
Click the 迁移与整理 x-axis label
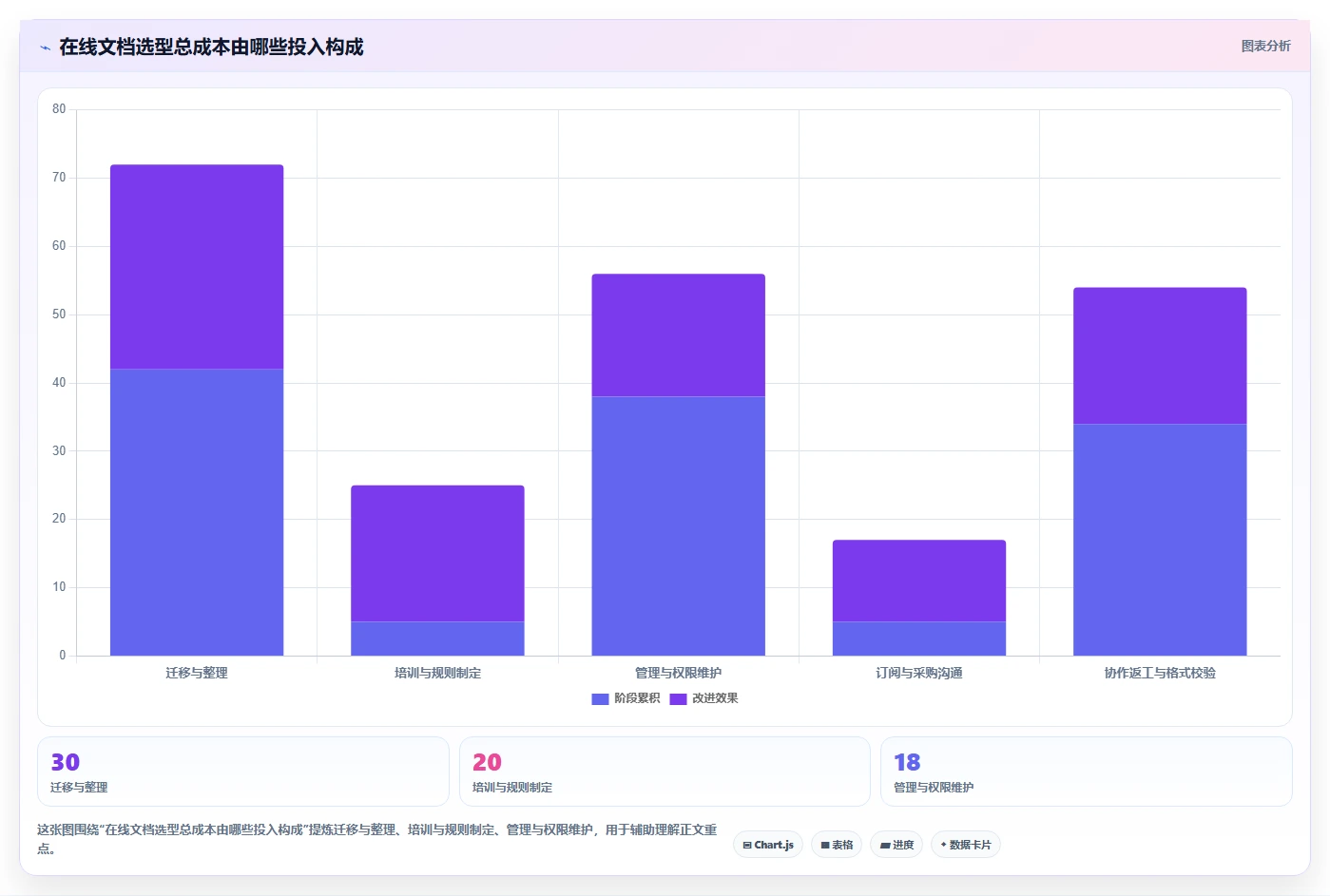click(x=197, y=673)
